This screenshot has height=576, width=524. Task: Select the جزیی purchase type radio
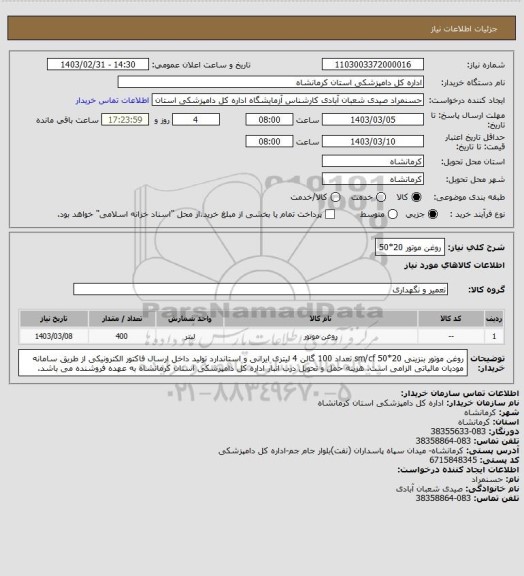point(433,214)
